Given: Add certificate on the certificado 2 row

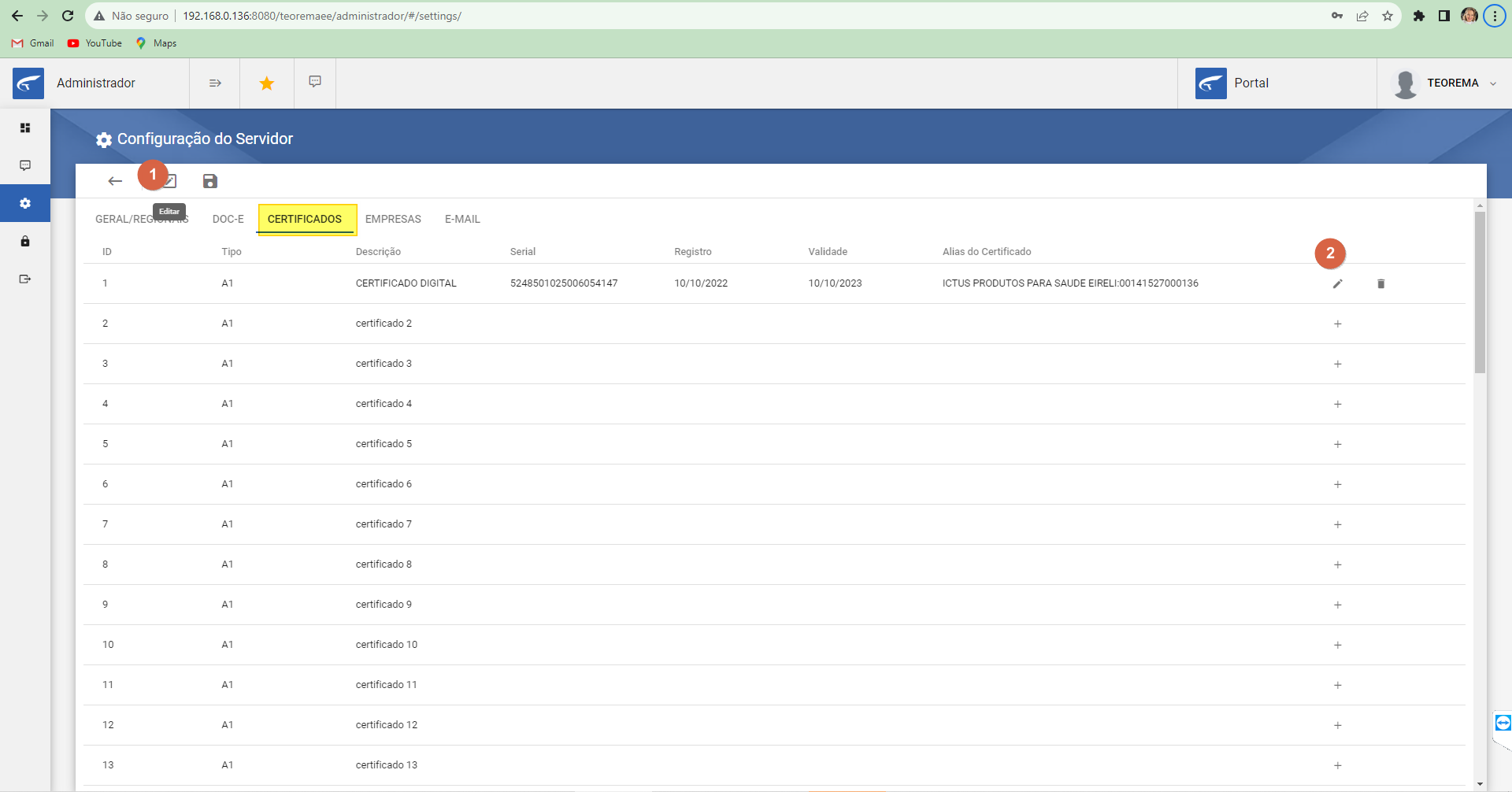Looking at the screenshot, I should (x=1337, y=324).
